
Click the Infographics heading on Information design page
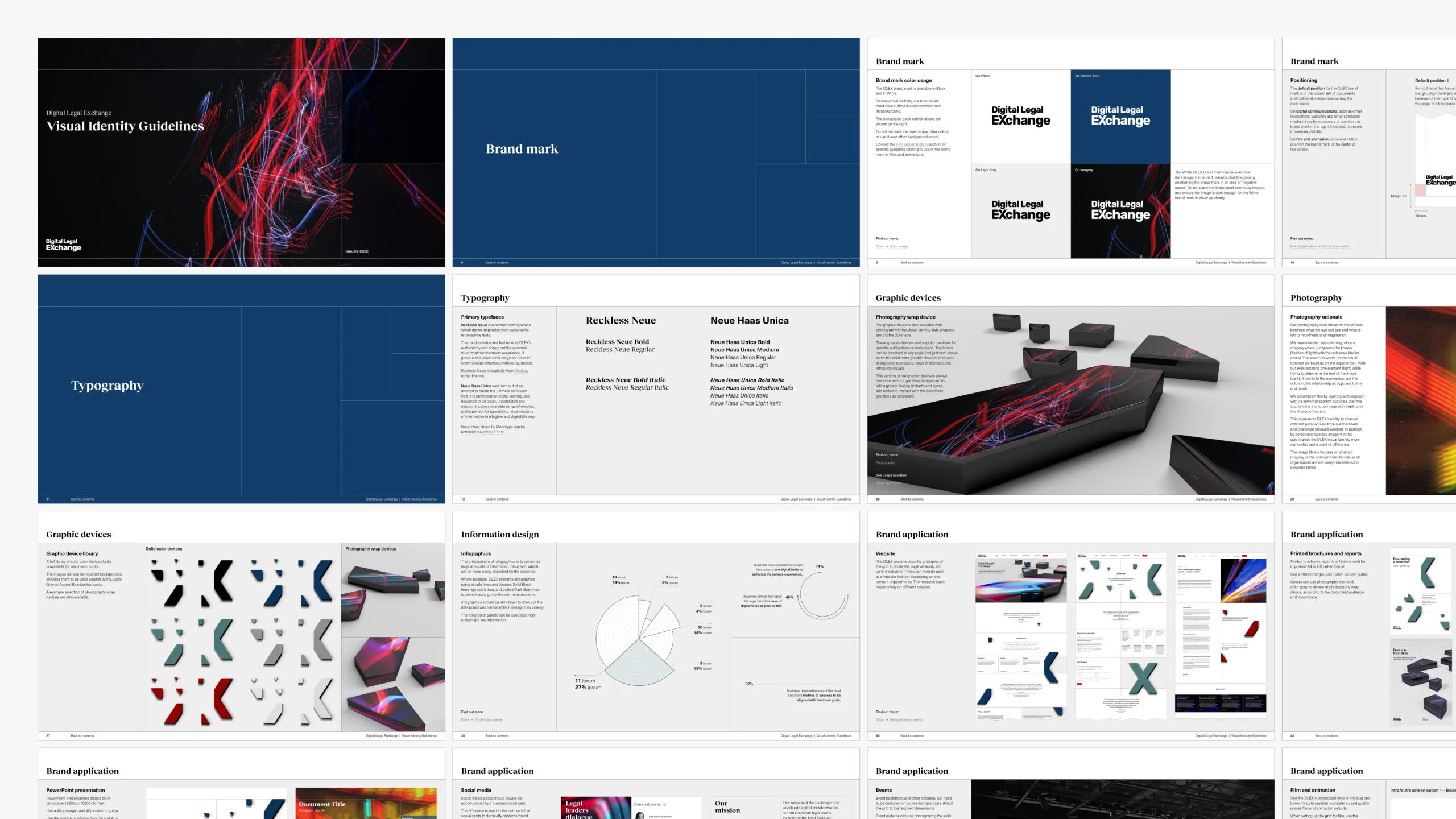click(475, 554)
